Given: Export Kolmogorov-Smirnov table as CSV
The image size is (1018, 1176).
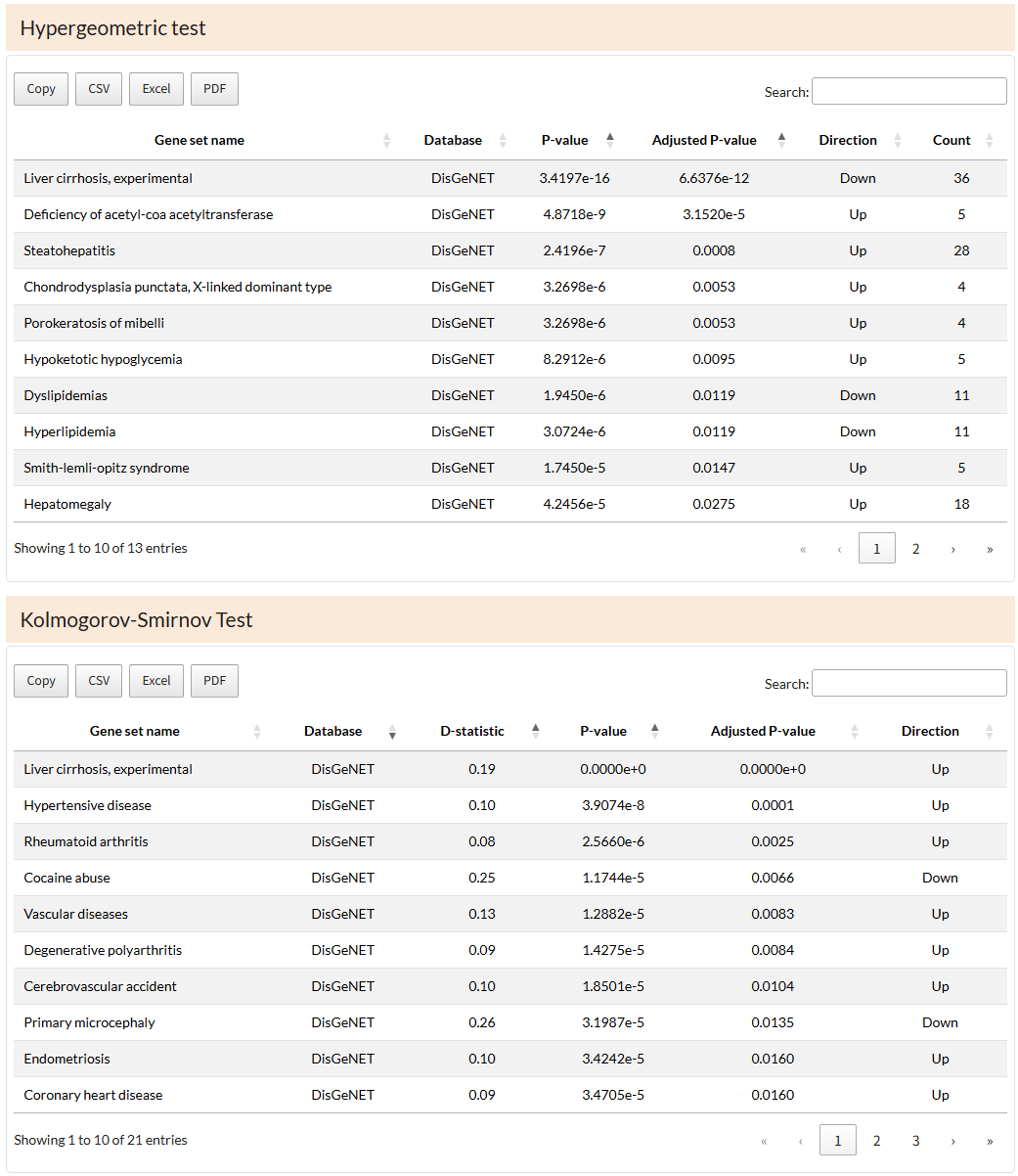Looking at the screenshot, I should [99, 681].
